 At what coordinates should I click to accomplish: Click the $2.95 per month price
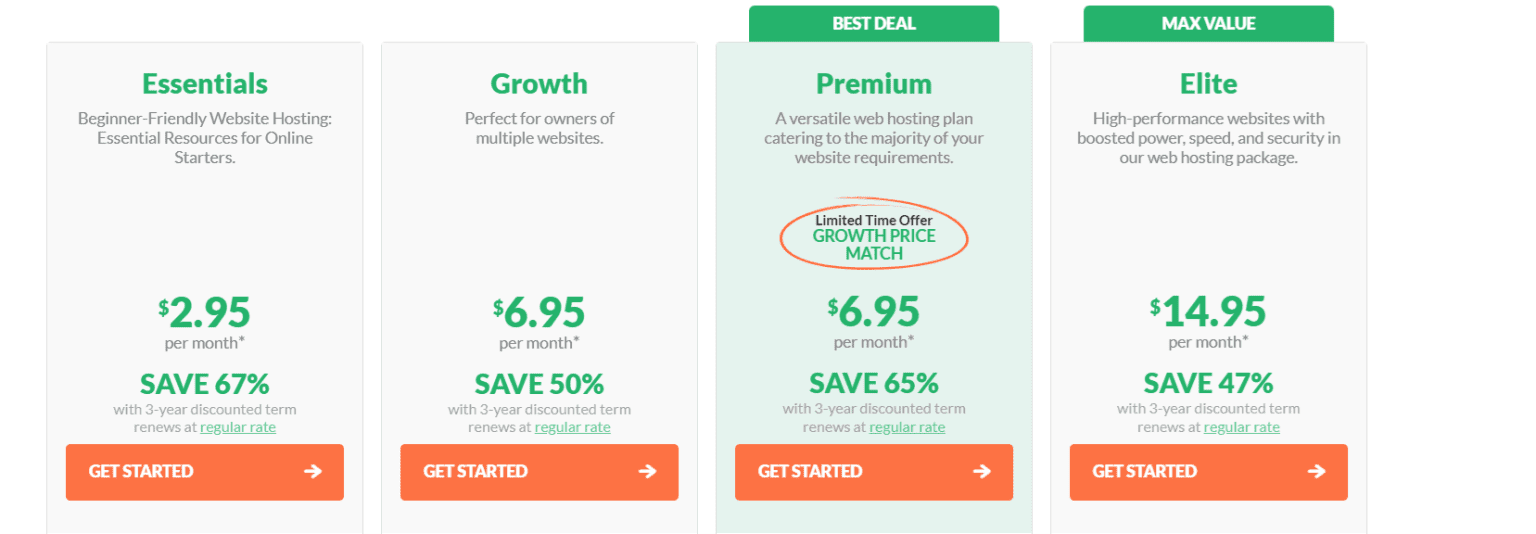pyautogui.click(x=205, y=313)
